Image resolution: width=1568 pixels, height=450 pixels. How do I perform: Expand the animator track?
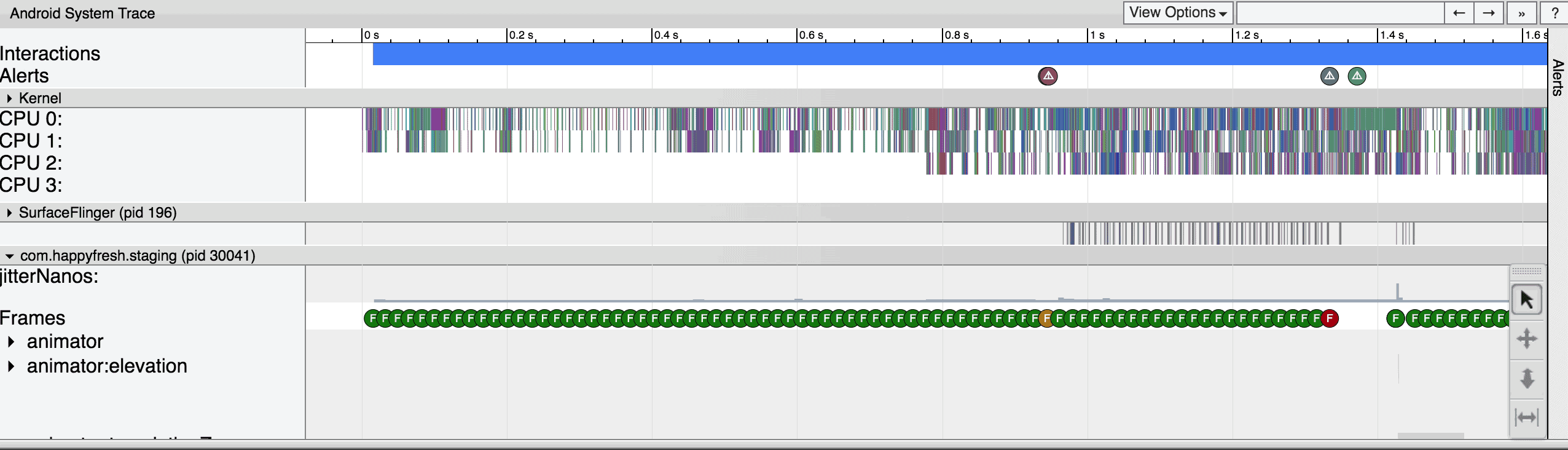click(x=11, y=341)
